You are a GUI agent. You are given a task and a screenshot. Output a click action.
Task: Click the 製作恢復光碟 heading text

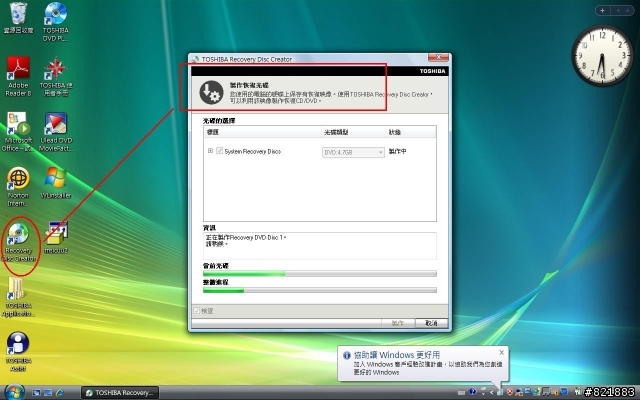pyautogui.click(x=249, y=85)
